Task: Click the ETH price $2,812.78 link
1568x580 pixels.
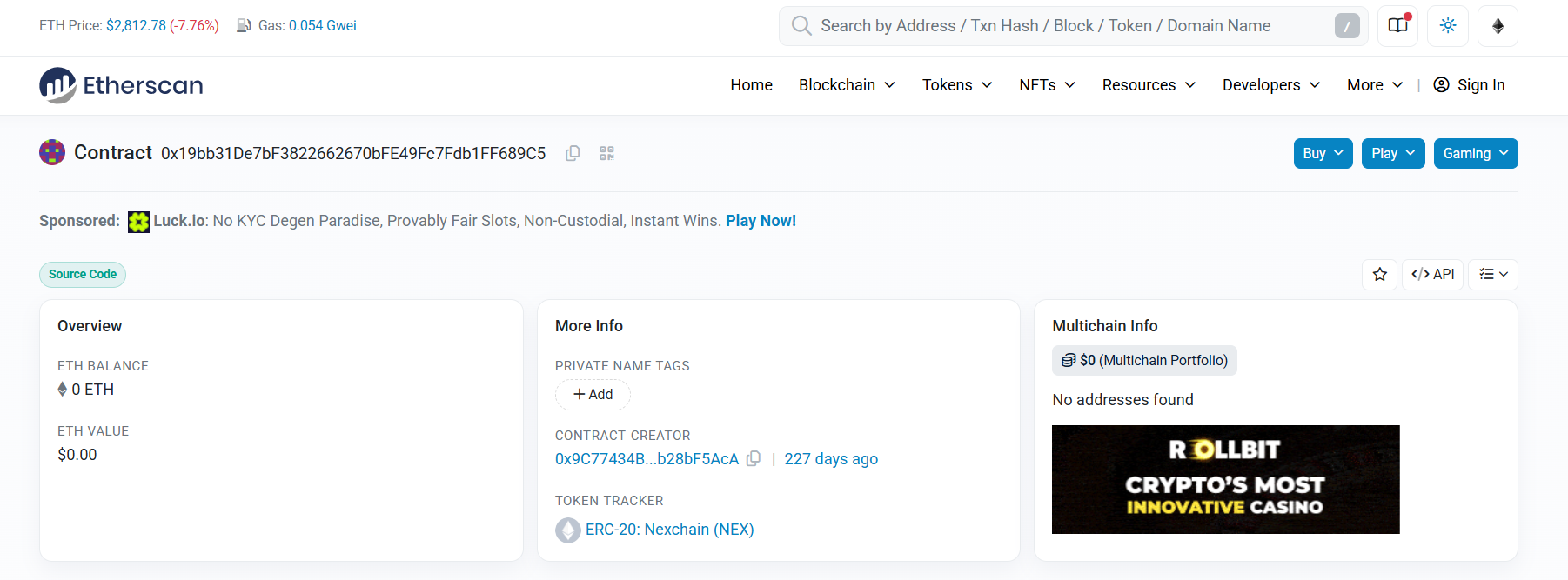Action: [136, 26]
